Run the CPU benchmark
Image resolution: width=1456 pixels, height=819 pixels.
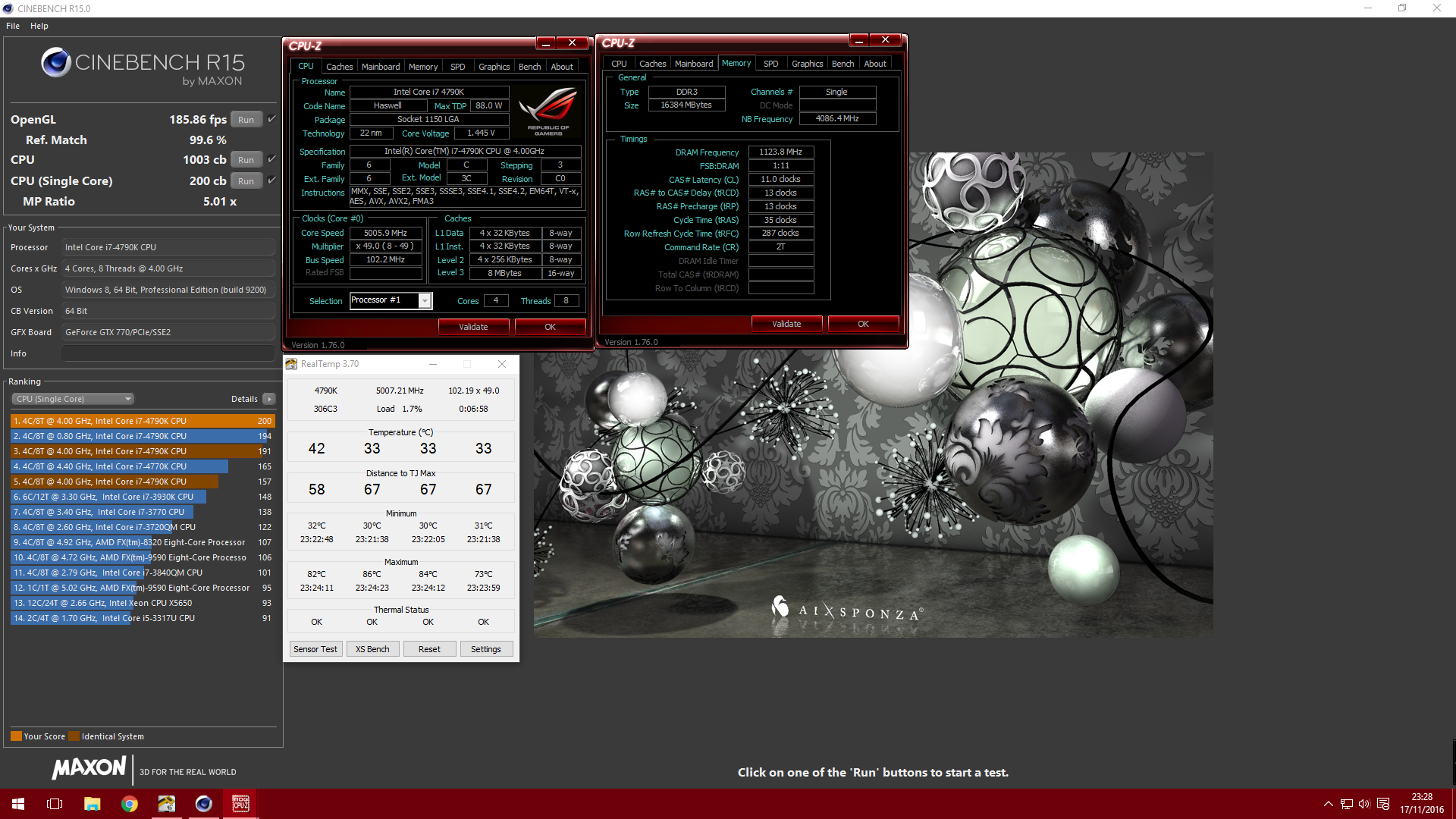pos(246,160)
